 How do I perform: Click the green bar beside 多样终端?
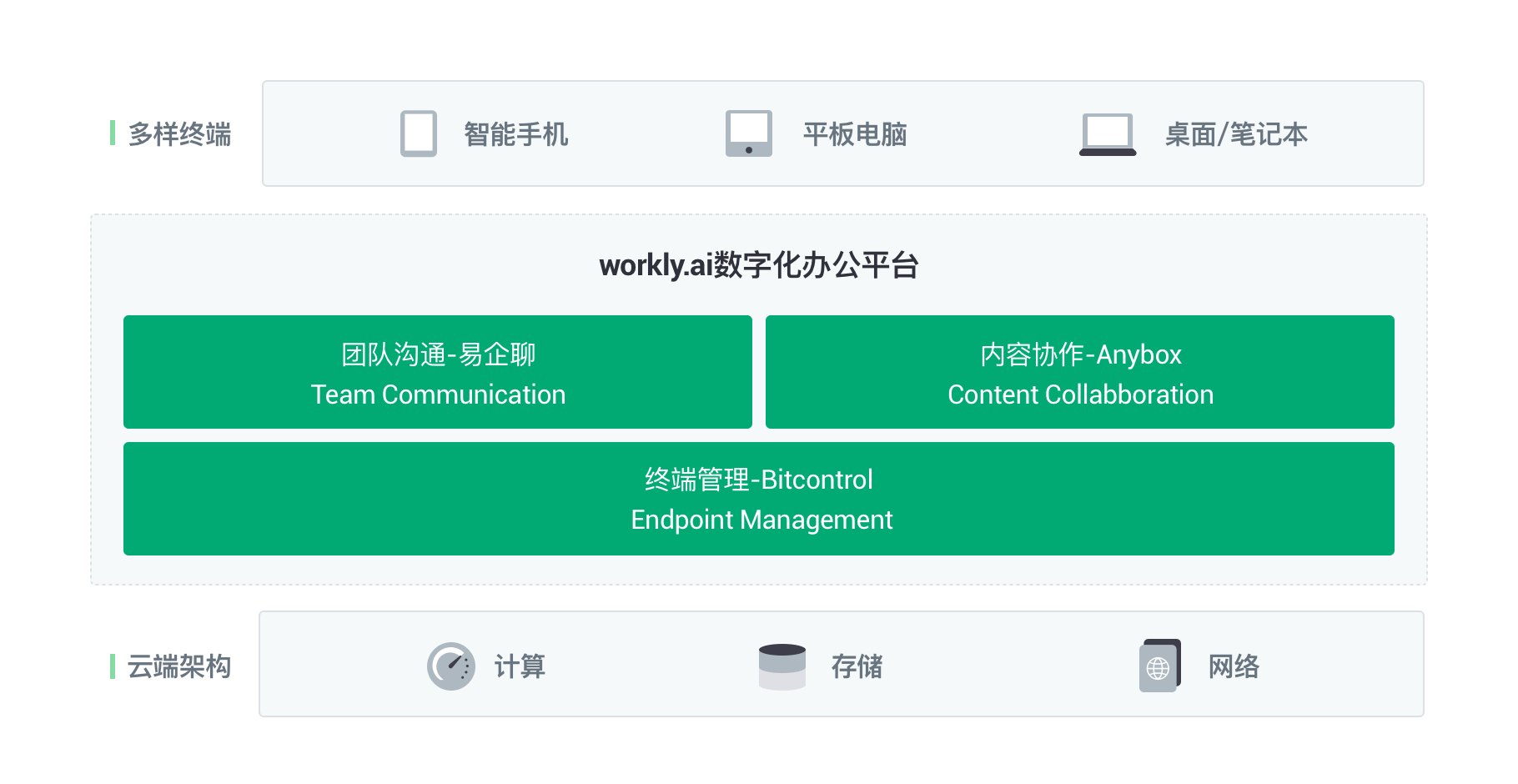click(x=113, y=133)
